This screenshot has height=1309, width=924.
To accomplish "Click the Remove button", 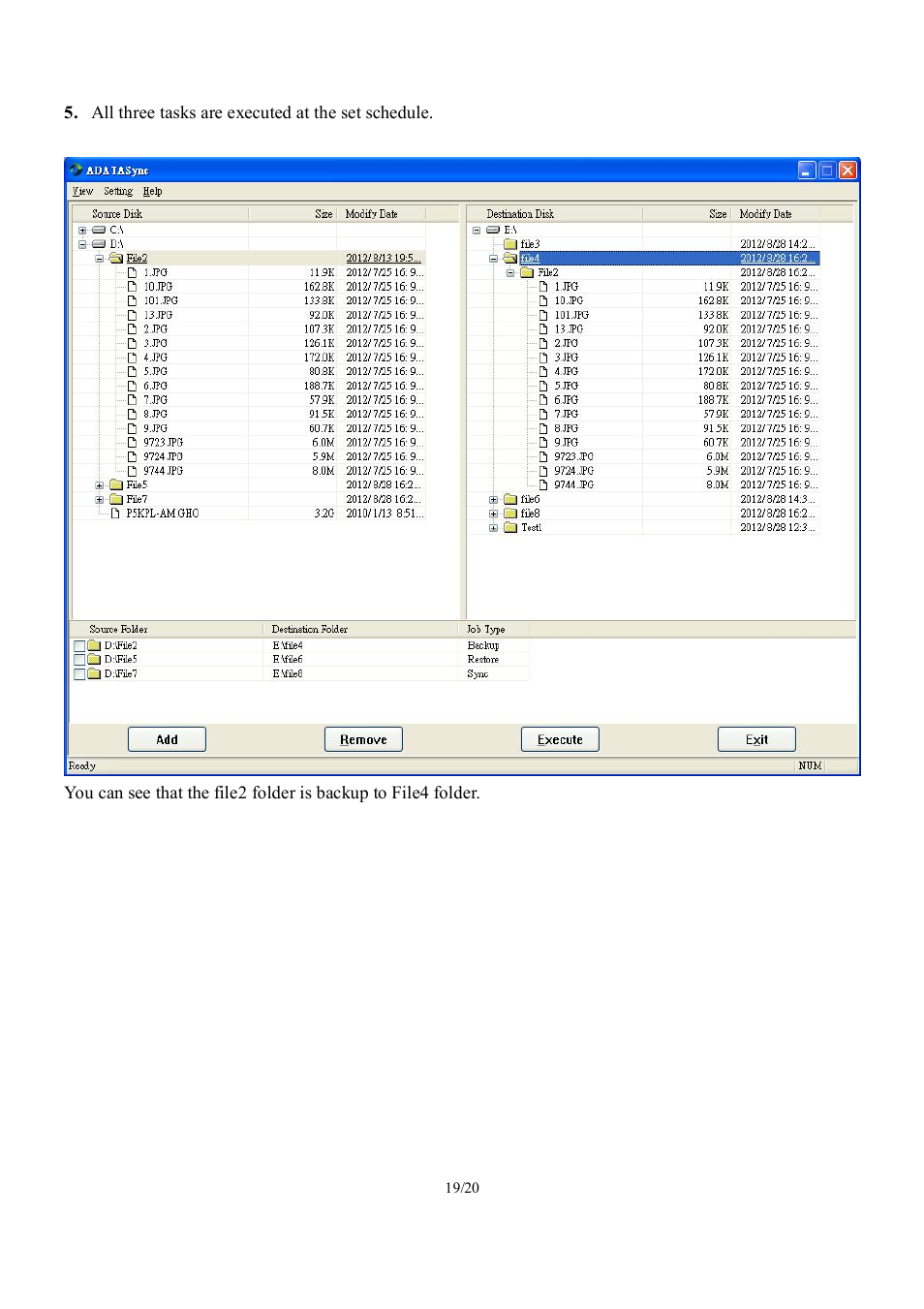I will click(363, 739).
